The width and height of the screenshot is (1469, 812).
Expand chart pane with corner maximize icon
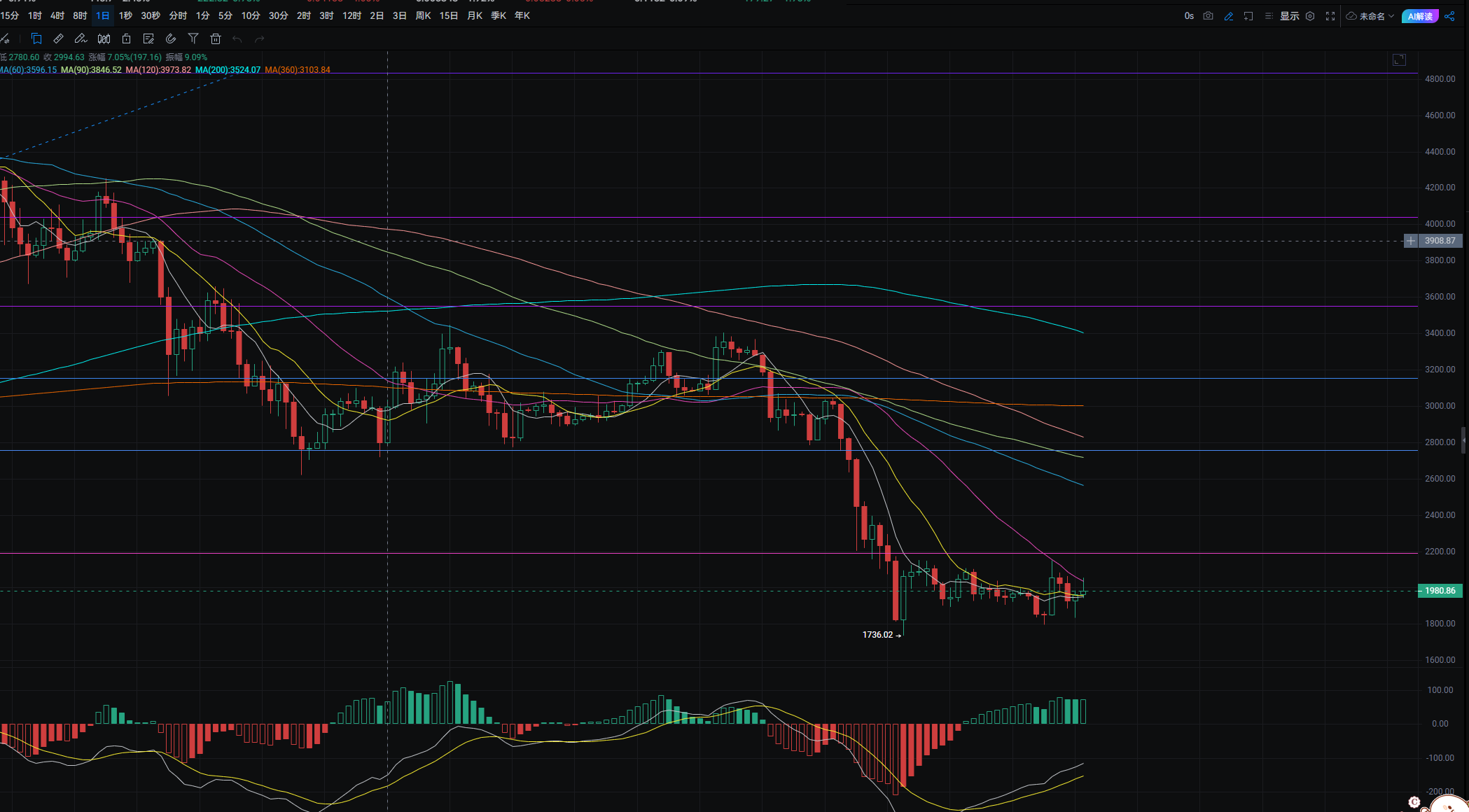(1399, 60)
